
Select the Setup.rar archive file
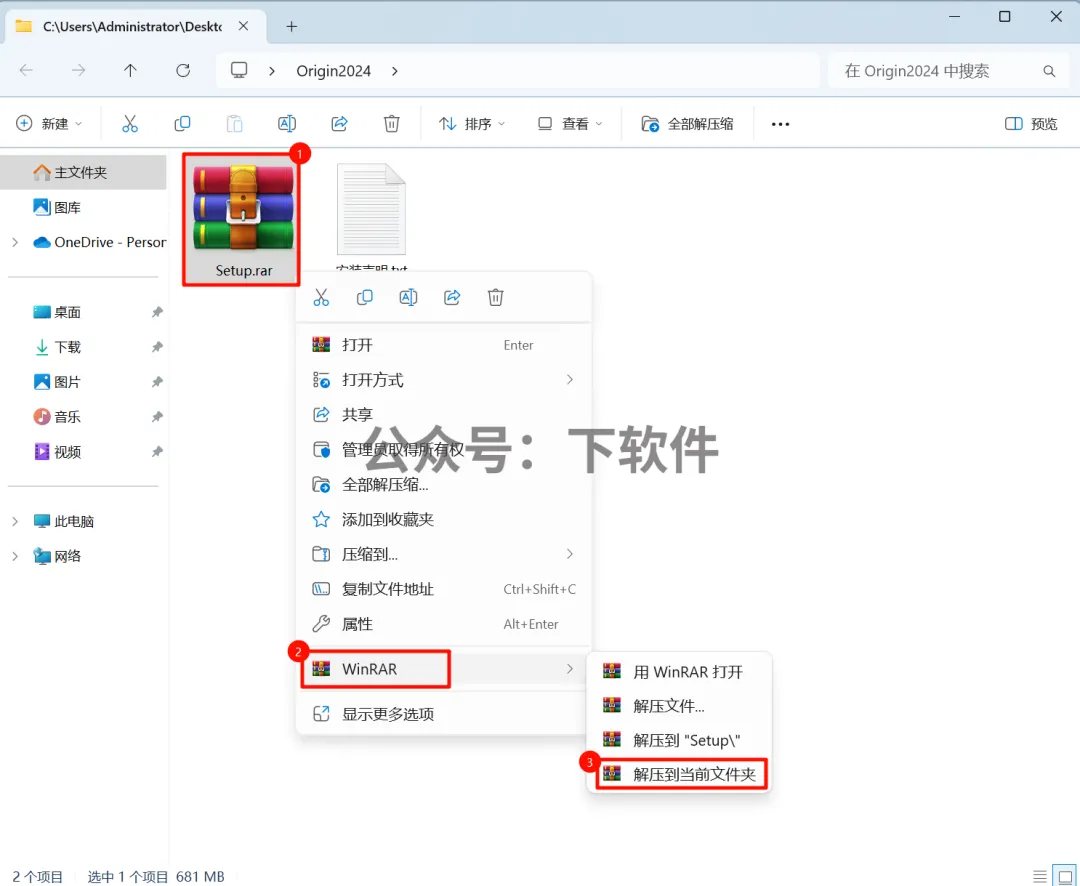coord(243,220)
